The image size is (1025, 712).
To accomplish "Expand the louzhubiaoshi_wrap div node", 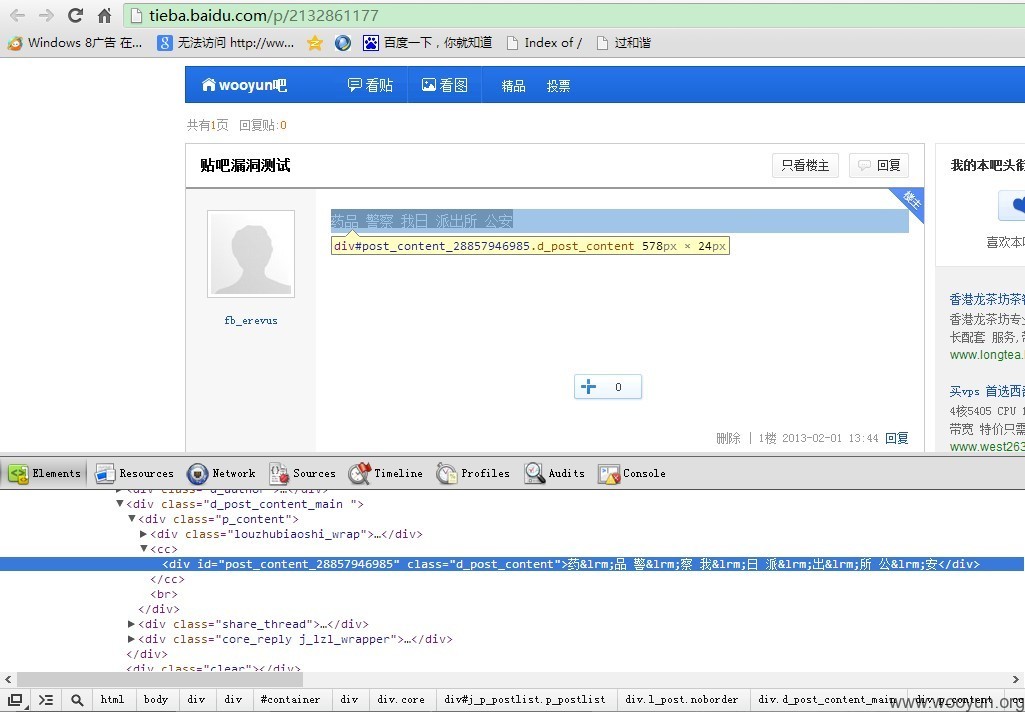I will tap(143, 534).
